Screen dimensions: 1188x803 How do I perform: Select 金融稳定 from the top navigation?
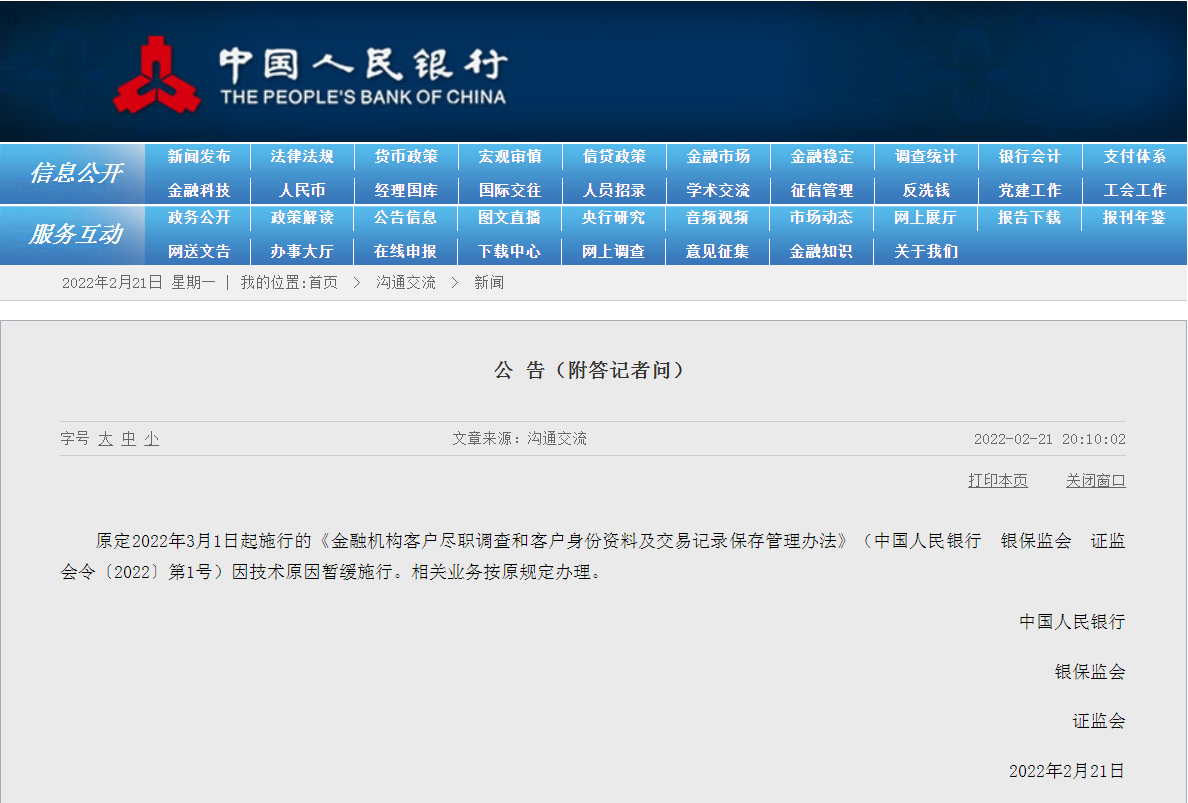[821, 156]
